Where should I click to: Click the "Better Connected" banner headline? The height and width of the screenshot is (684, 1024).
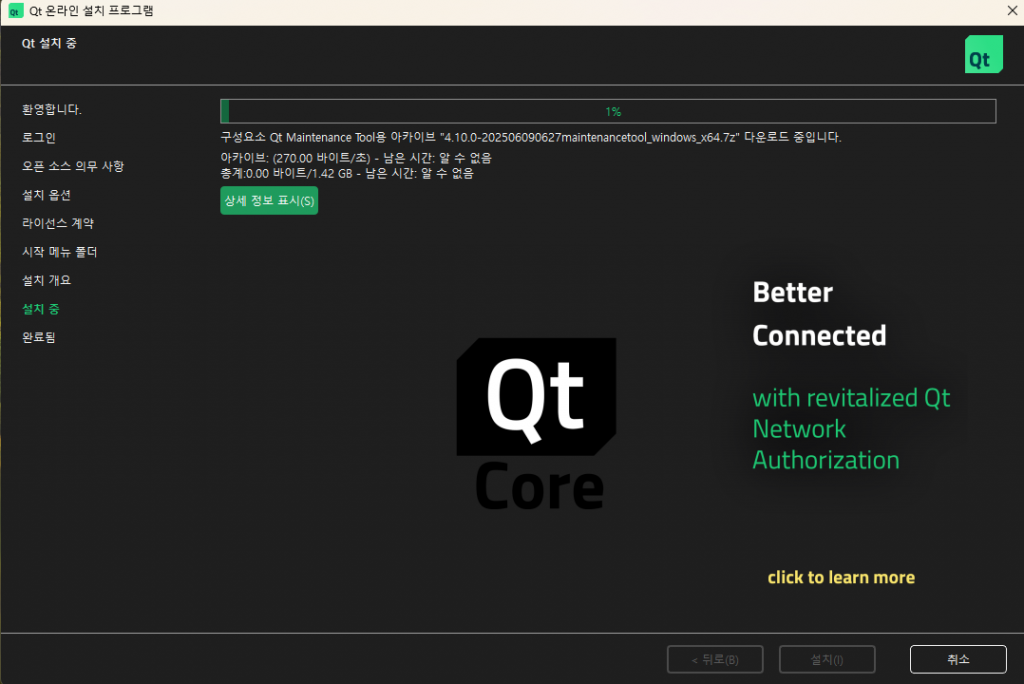click(x=818, y=314)
